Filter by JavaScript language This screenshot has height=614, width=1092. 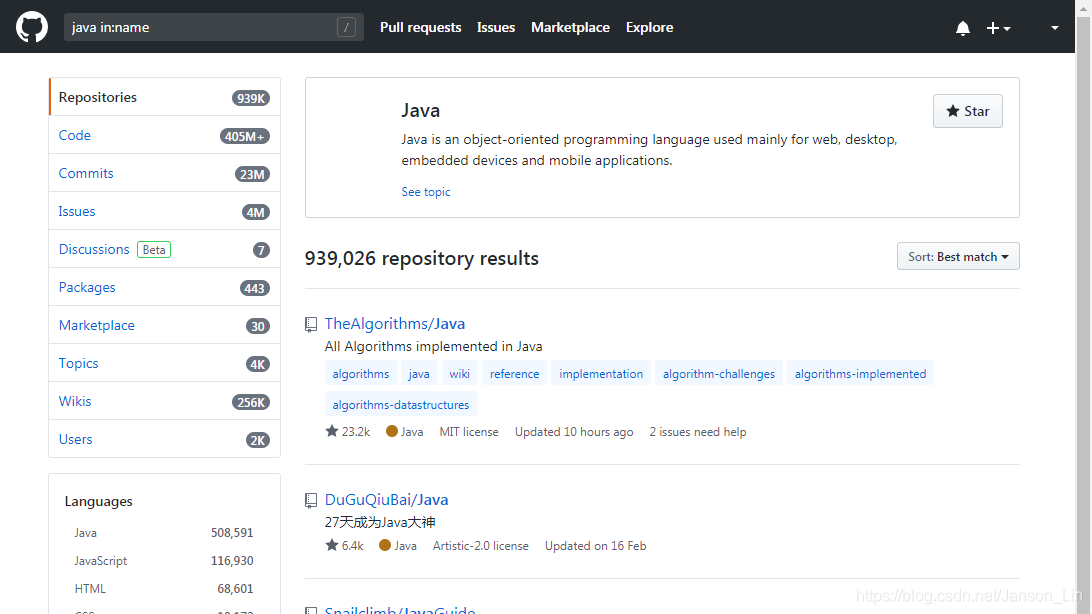click(x=164, y=560)
